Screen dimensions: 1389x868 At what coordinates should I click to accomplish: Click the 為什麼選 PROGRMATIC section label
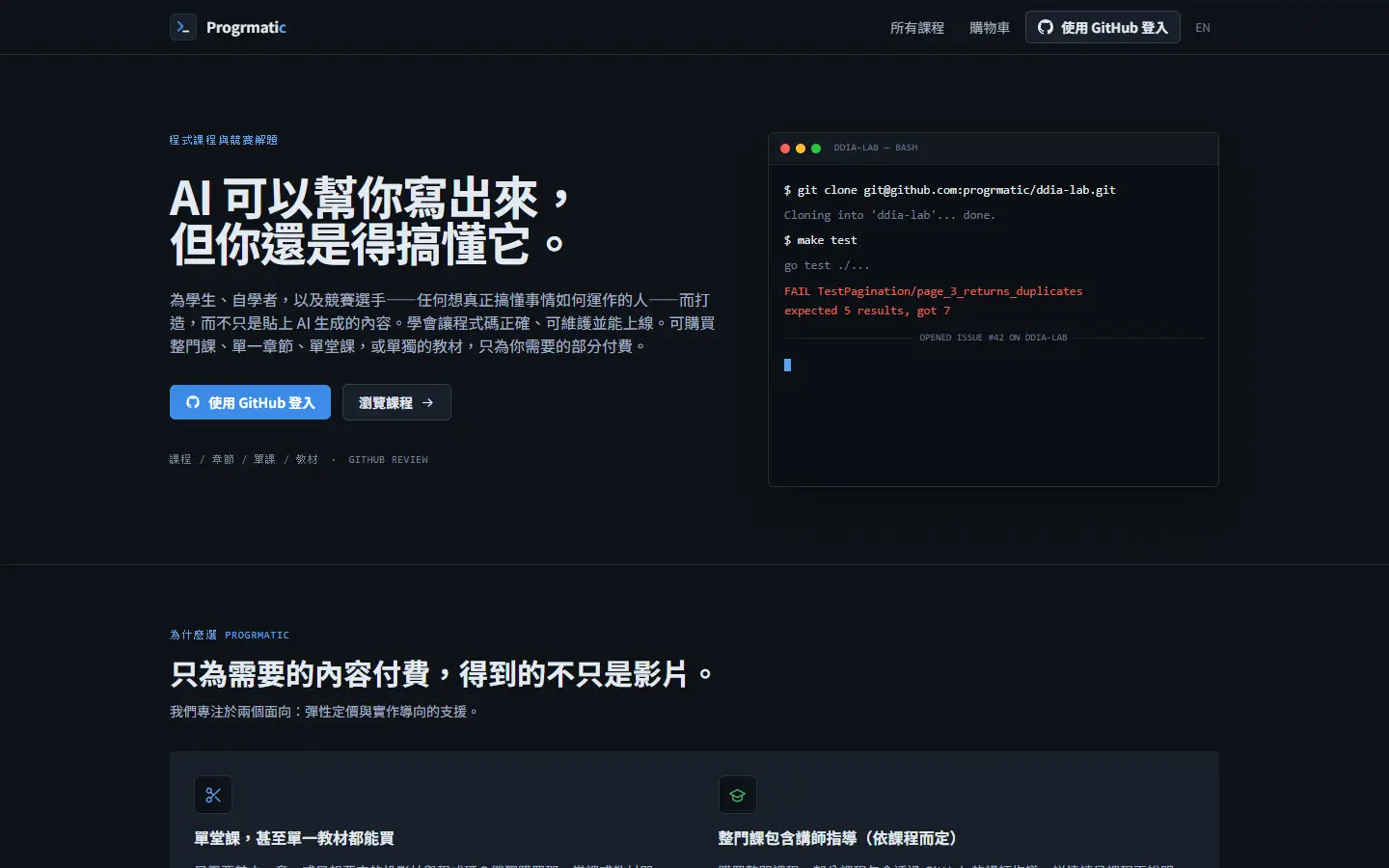click(x=230, y=635)
